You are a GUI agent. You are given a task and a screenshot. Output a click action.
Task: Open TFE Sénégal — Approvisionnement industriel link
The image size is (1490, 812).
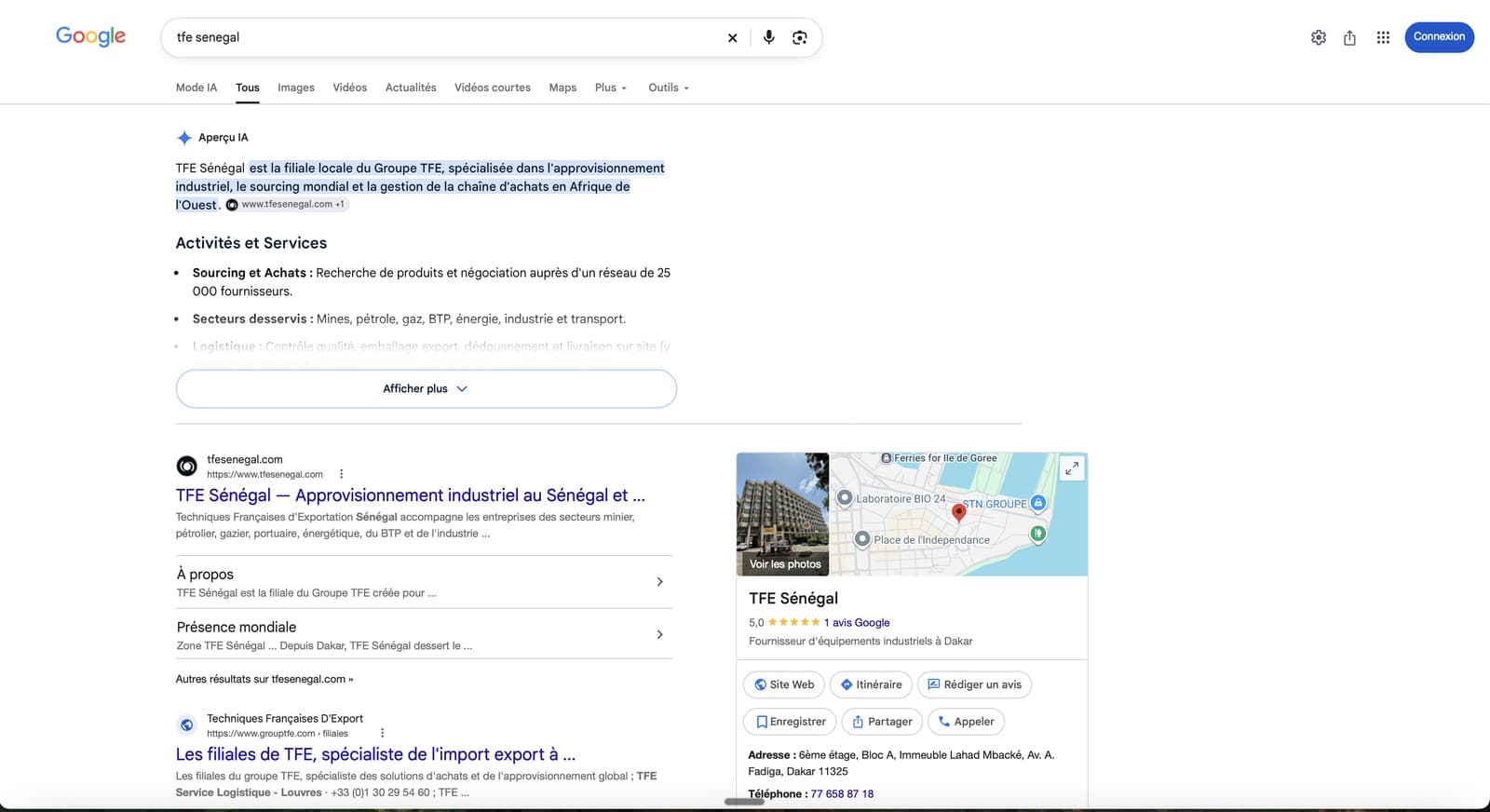pos(411,495)
